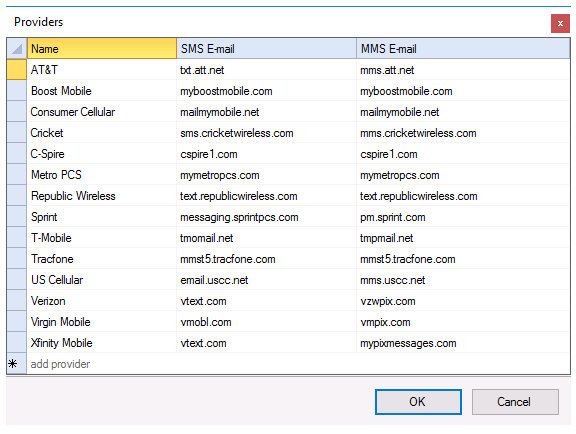The width and height of the screenshot is (576, 434).
Task: Select the vzwpix.com cell
Action: coord(463,301)
